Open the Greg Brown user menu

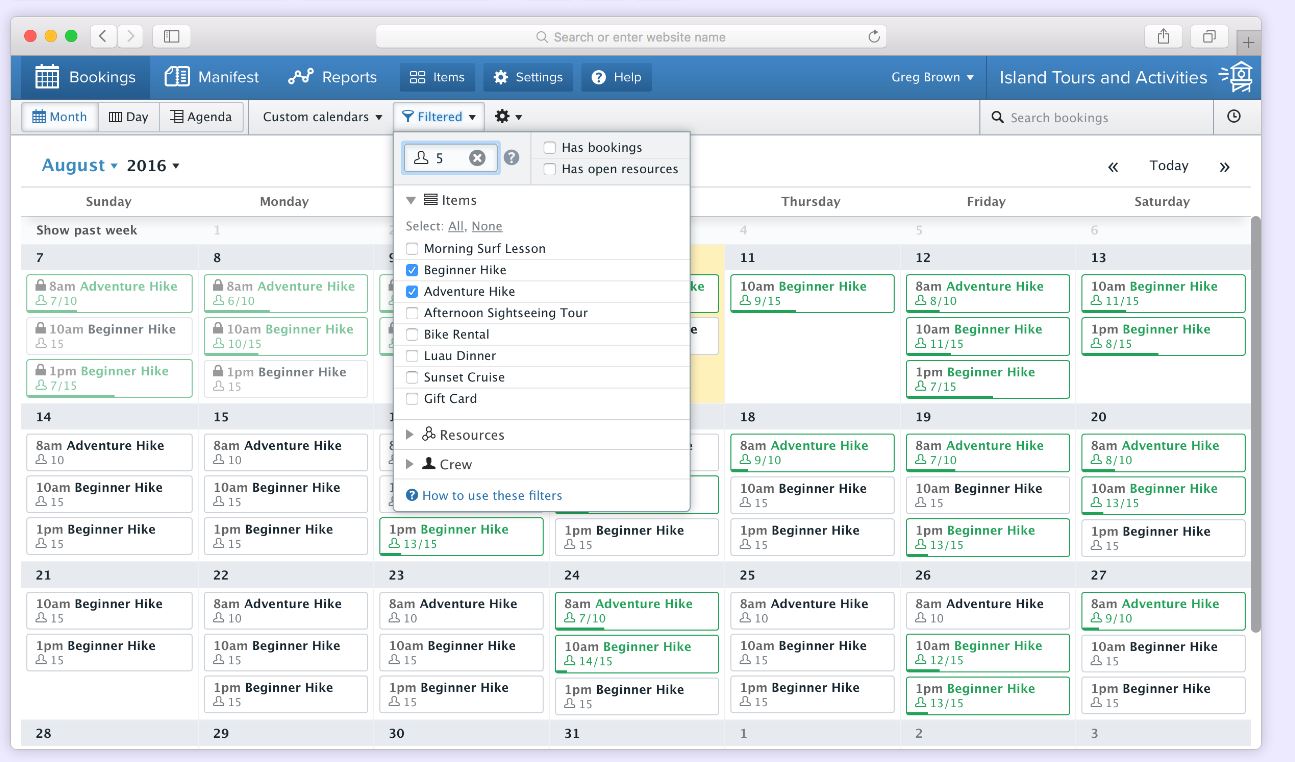click(x=932, y=77)
